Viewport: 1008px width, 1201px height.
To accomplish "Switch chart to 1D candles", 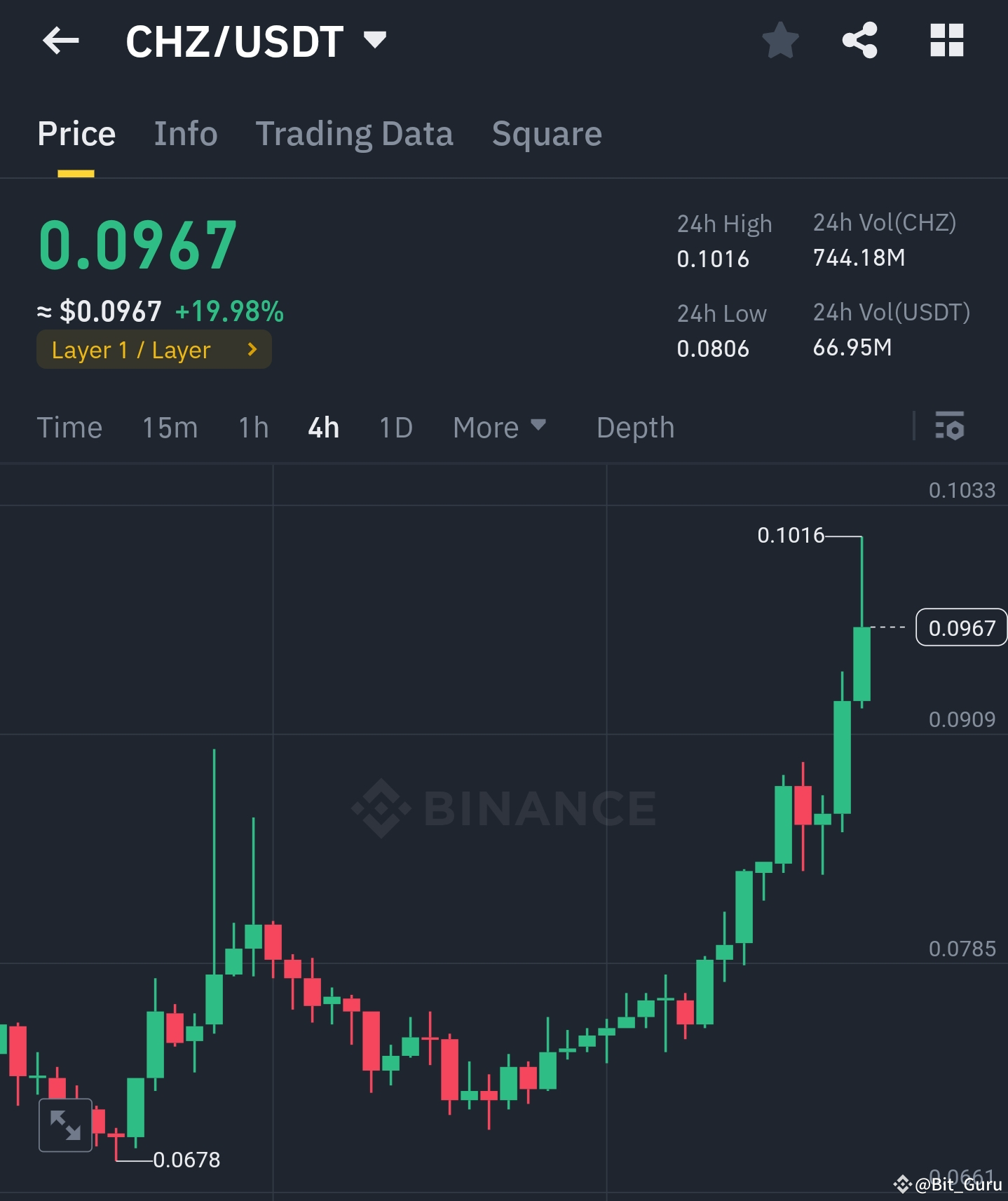I will pyautogui.click(x=395, y=427).
